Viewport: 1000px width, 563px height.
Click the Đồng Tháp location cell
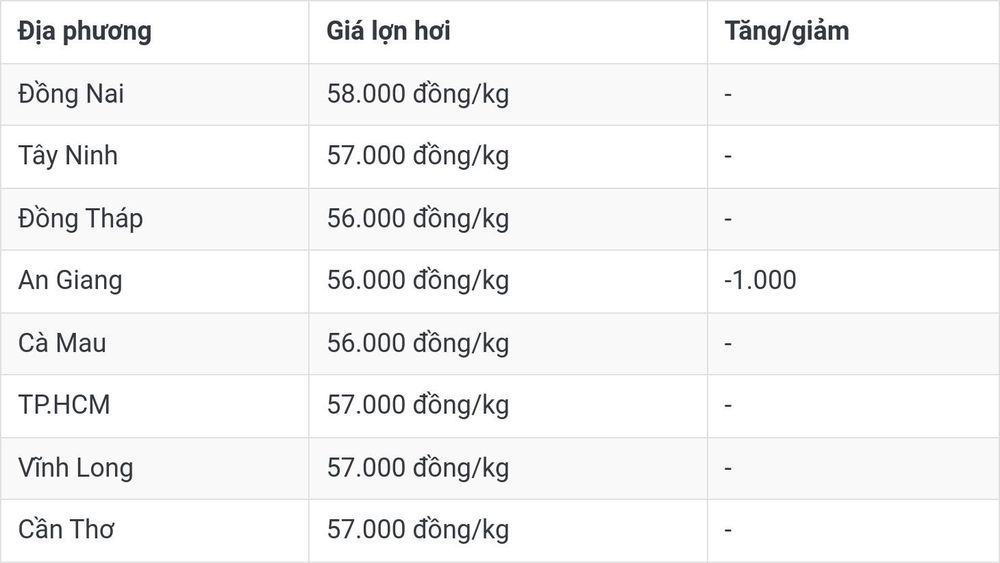click(80, 219)
